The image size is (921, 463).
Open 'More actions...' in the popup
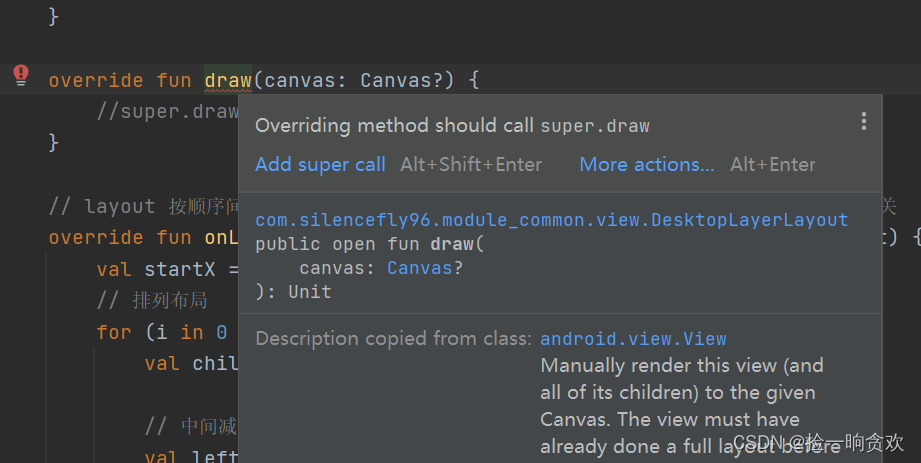coord(646,165)
